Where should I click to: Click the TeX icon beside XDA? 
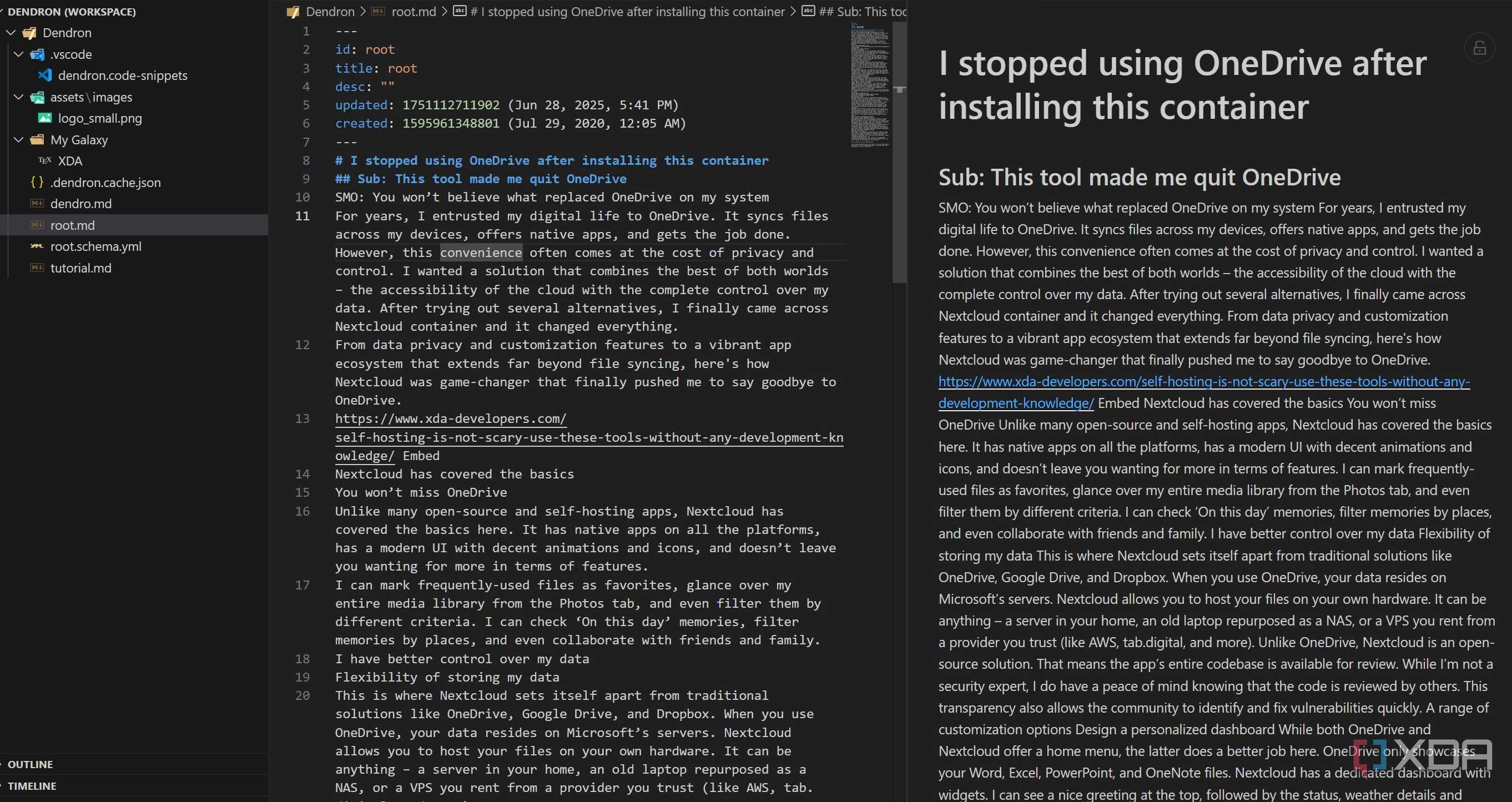coord(44,160)
